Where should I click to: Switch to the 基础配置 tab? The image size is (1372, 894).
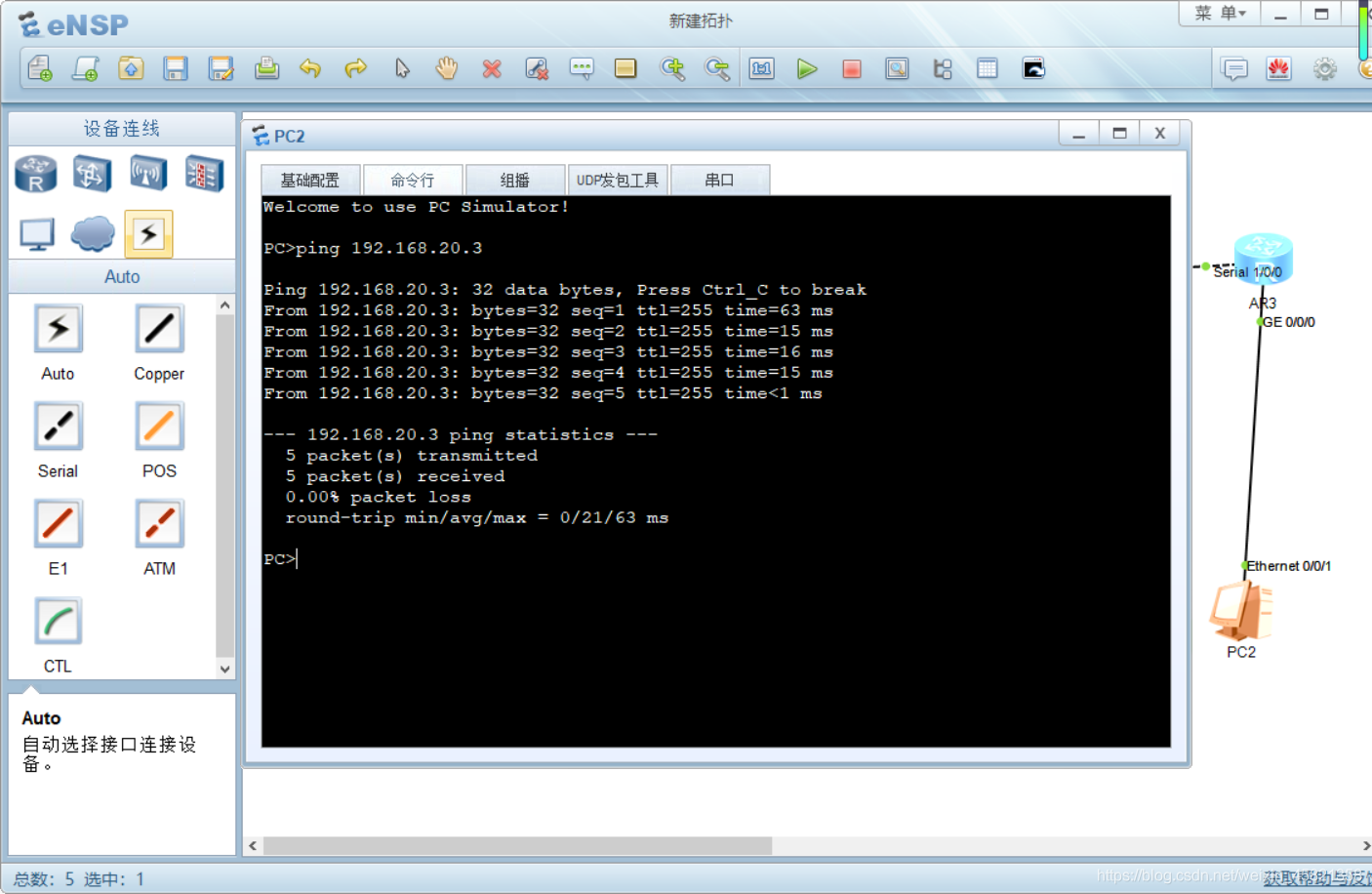[310, 180]
